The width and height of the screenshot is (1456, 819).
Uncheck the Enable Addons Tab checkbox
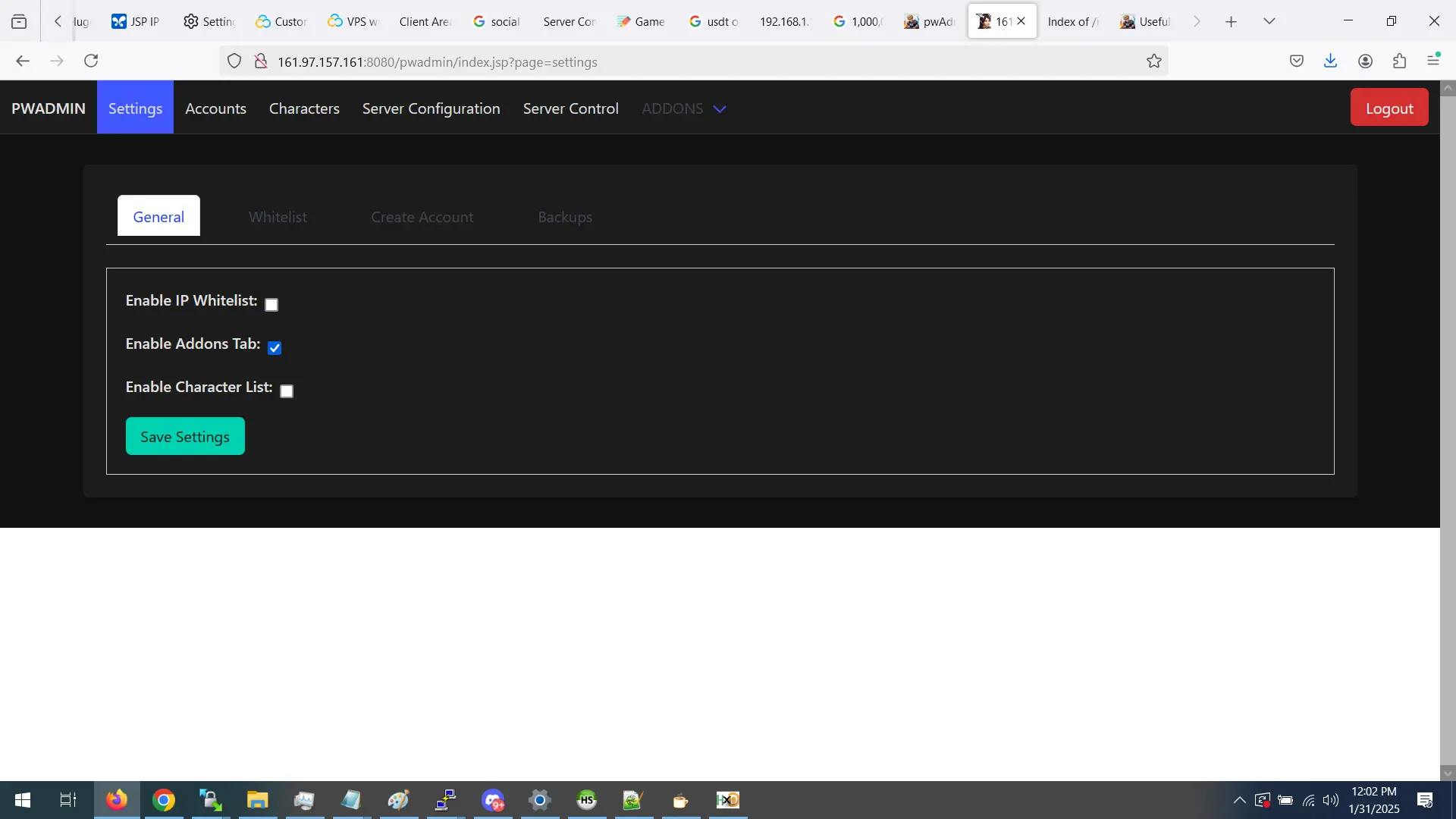[x=275, y=348]
